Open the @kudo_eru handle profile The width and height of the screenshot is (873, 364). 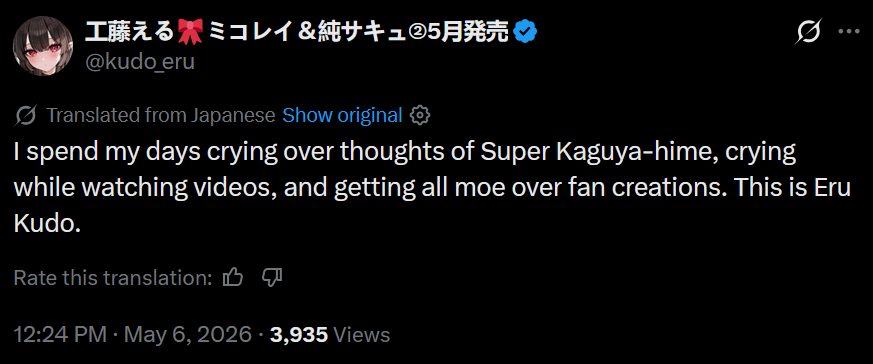tap(140, 62)
